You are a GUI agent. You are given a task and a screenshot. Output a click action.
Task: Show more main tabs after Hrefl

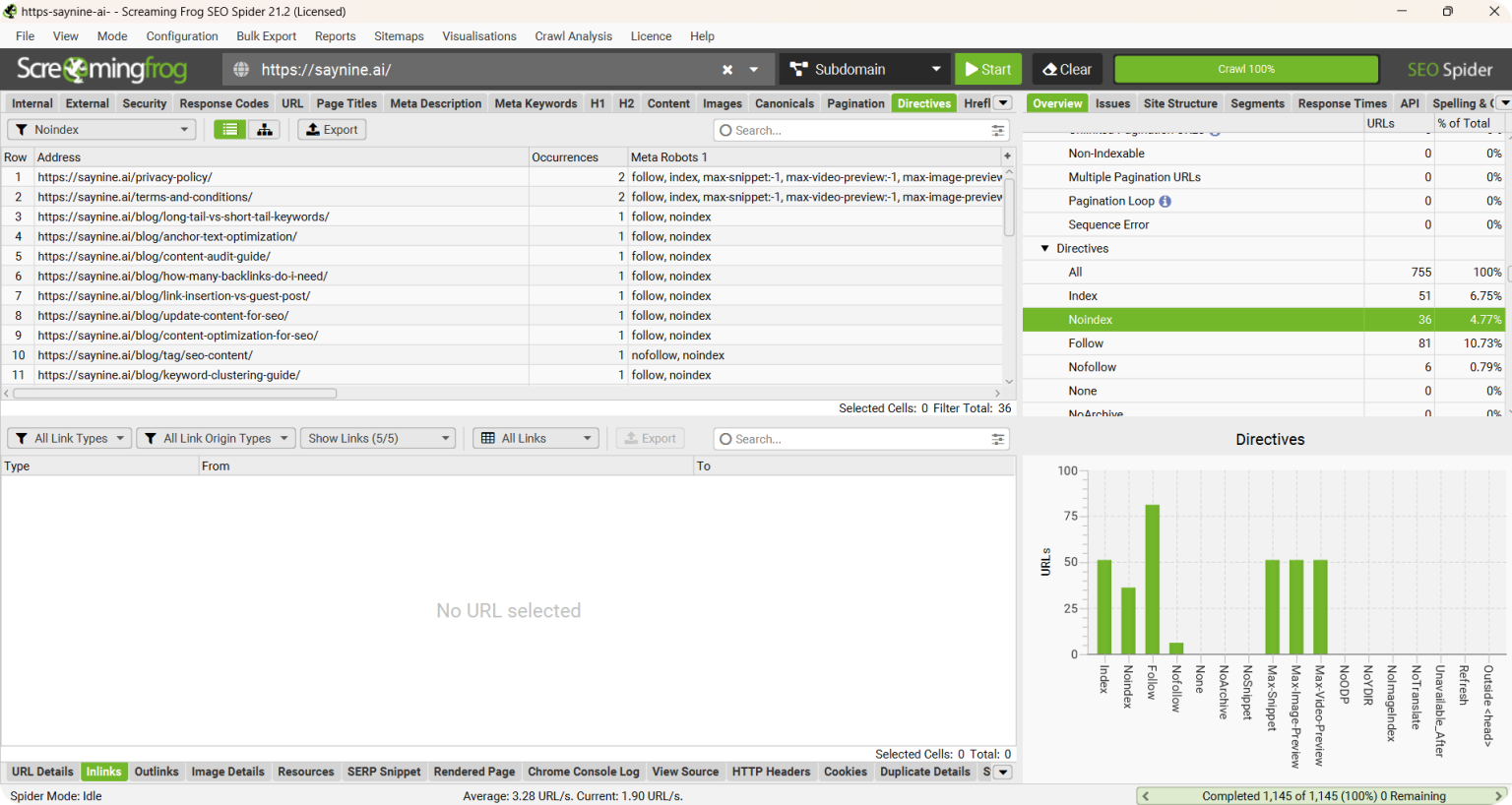click(x=1003, y=103)
